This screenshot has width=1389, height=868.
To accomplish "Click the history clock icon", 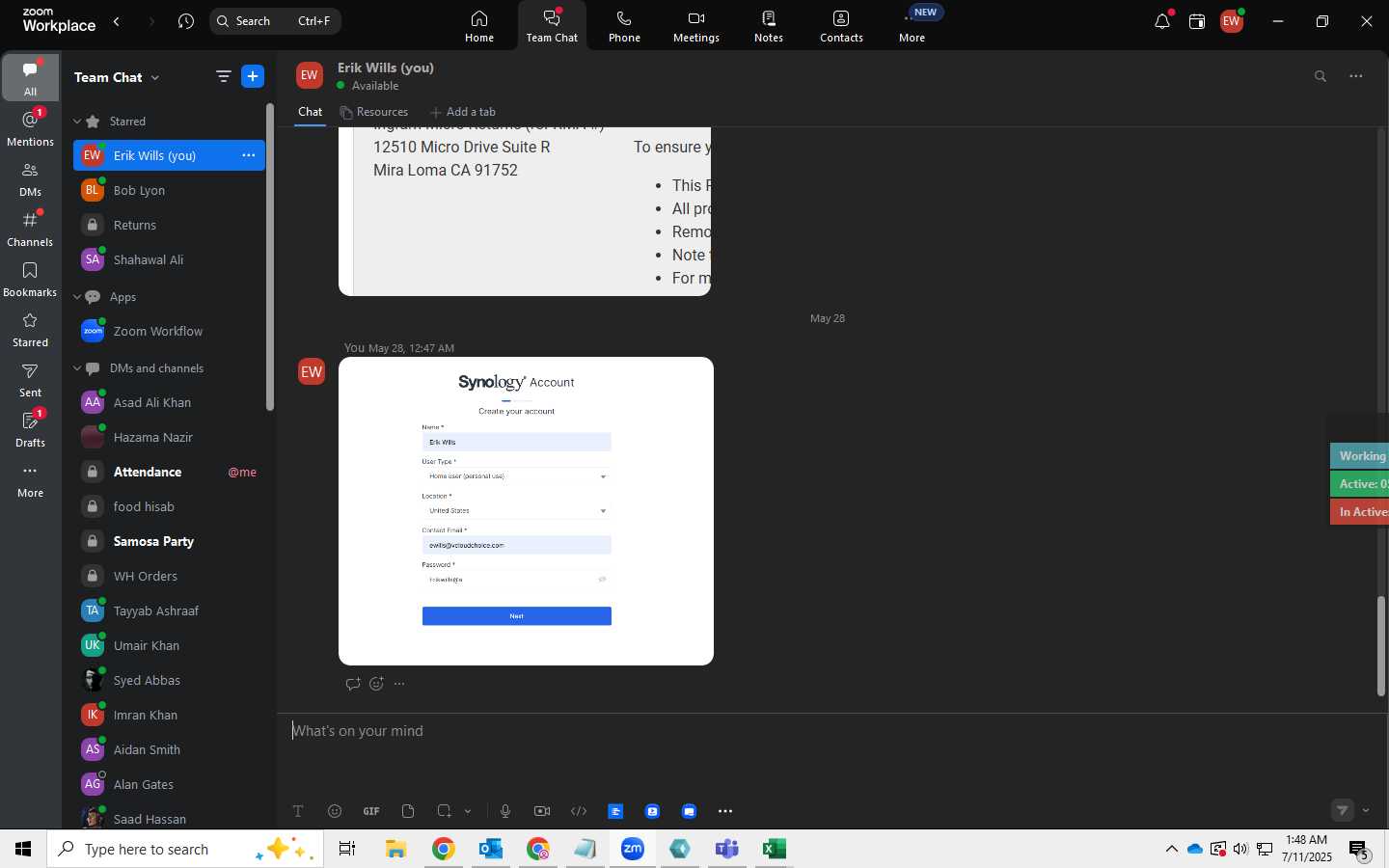I will tap(186, 21).
